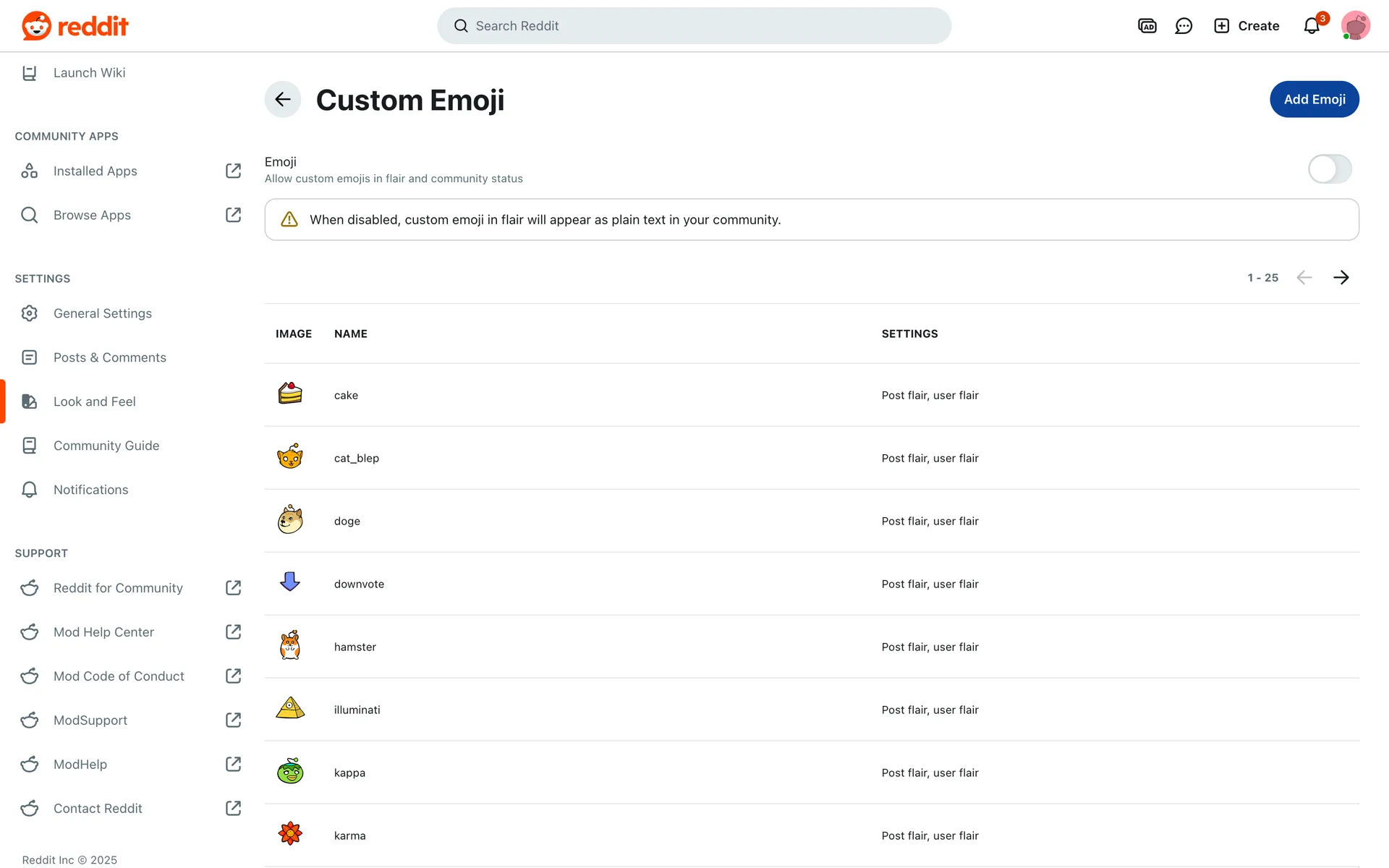Focus the Search Reddit field
Image resolution: width=1389 pixels, height=868 pixels.
coord(693,26)
